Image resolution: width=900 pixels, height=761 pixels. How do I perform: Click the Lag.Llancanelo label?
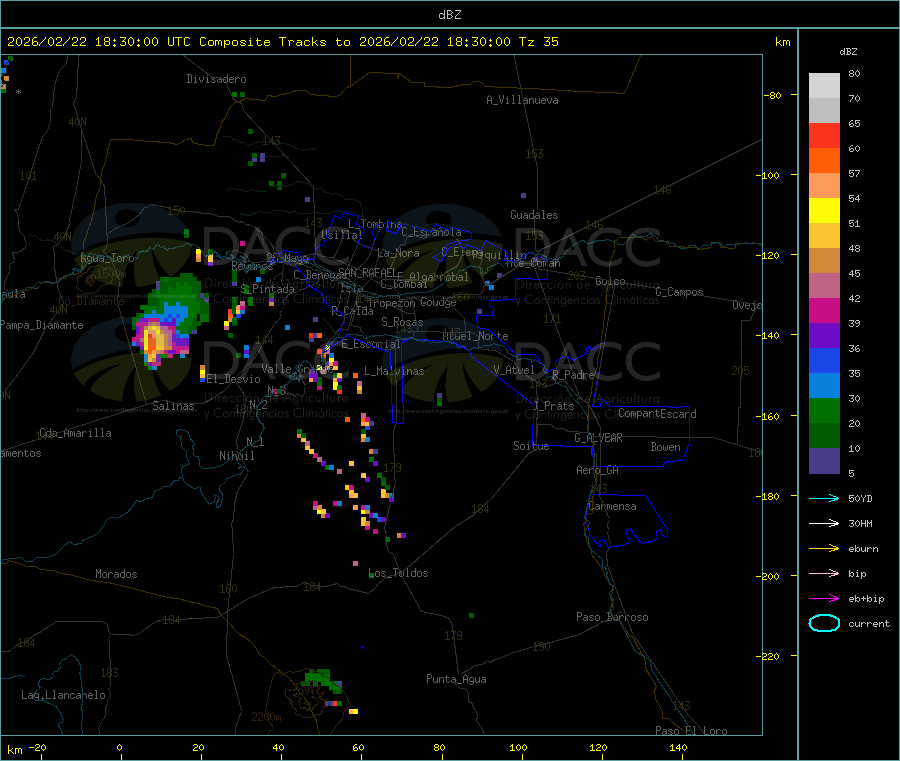(64, 695)
